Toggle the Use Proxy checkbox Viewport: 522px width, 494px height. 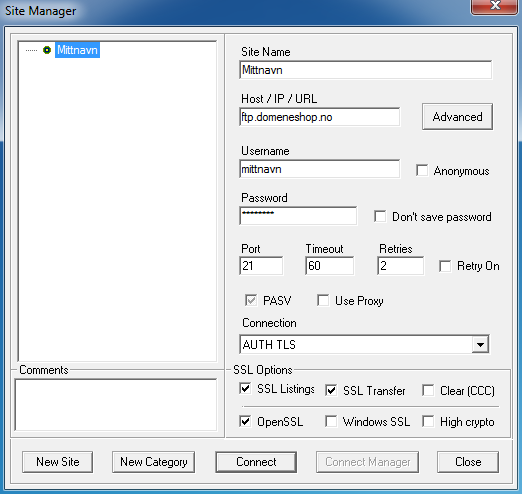[323, 300]
